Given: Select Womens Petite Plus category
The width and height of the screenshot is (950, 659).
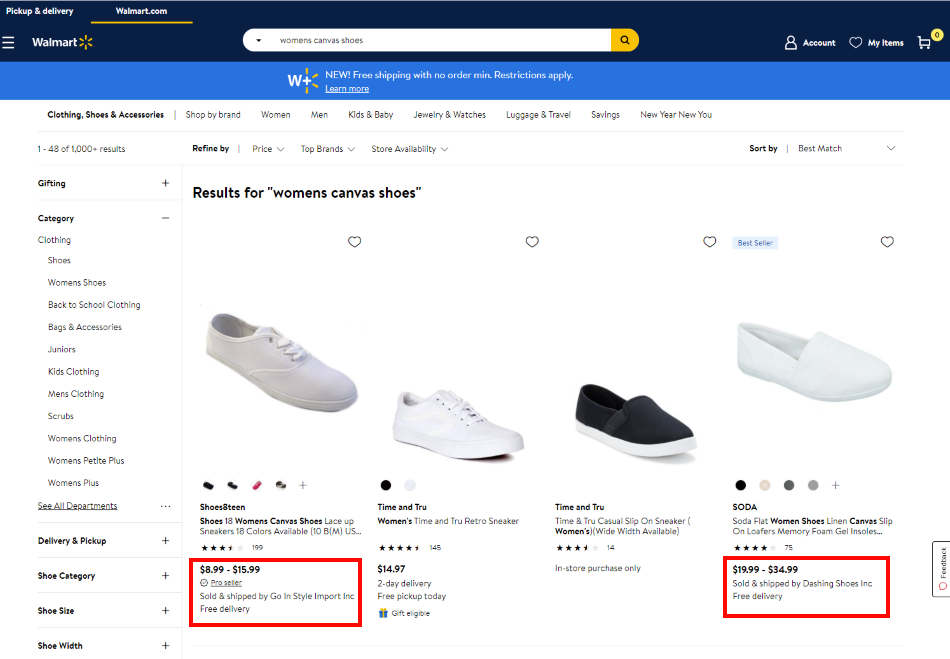Looking at the screenshot, I should [86, 460].
